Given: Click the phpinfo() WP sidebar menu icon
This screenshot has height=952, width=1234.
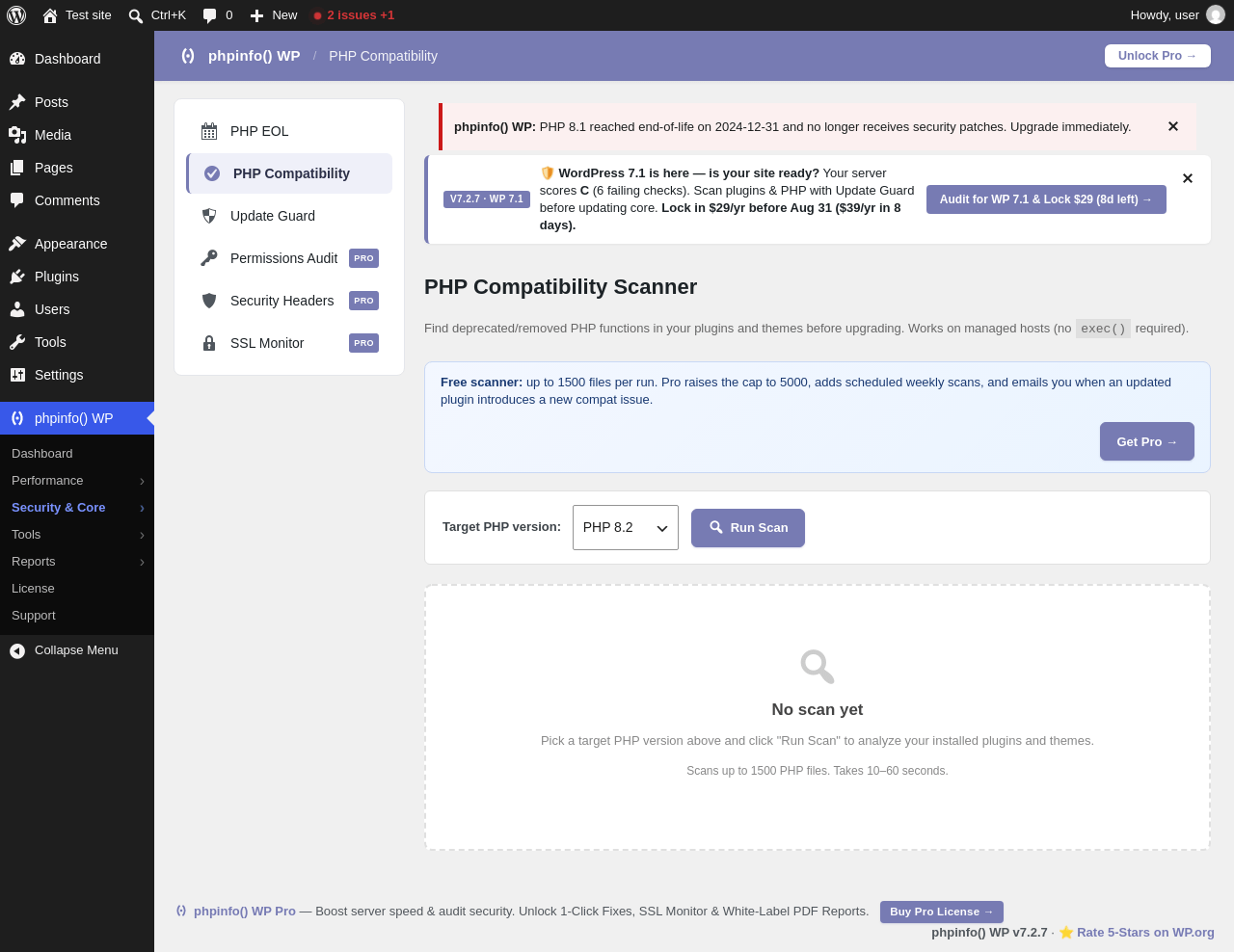Looking at the screenshot, I should pyautogui.click(x=17, y=418).
